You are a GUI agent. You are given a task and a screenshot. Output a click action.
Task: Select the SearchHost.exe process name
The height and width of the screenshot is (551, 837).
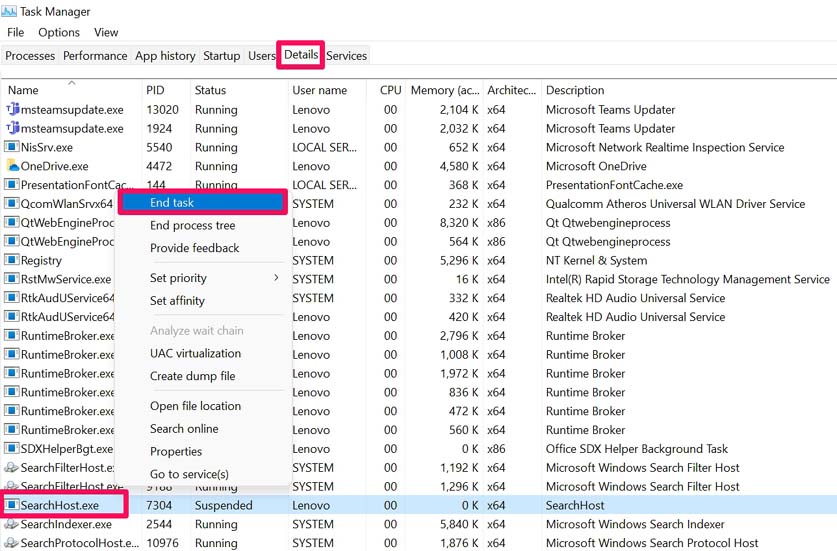[59, 505]
